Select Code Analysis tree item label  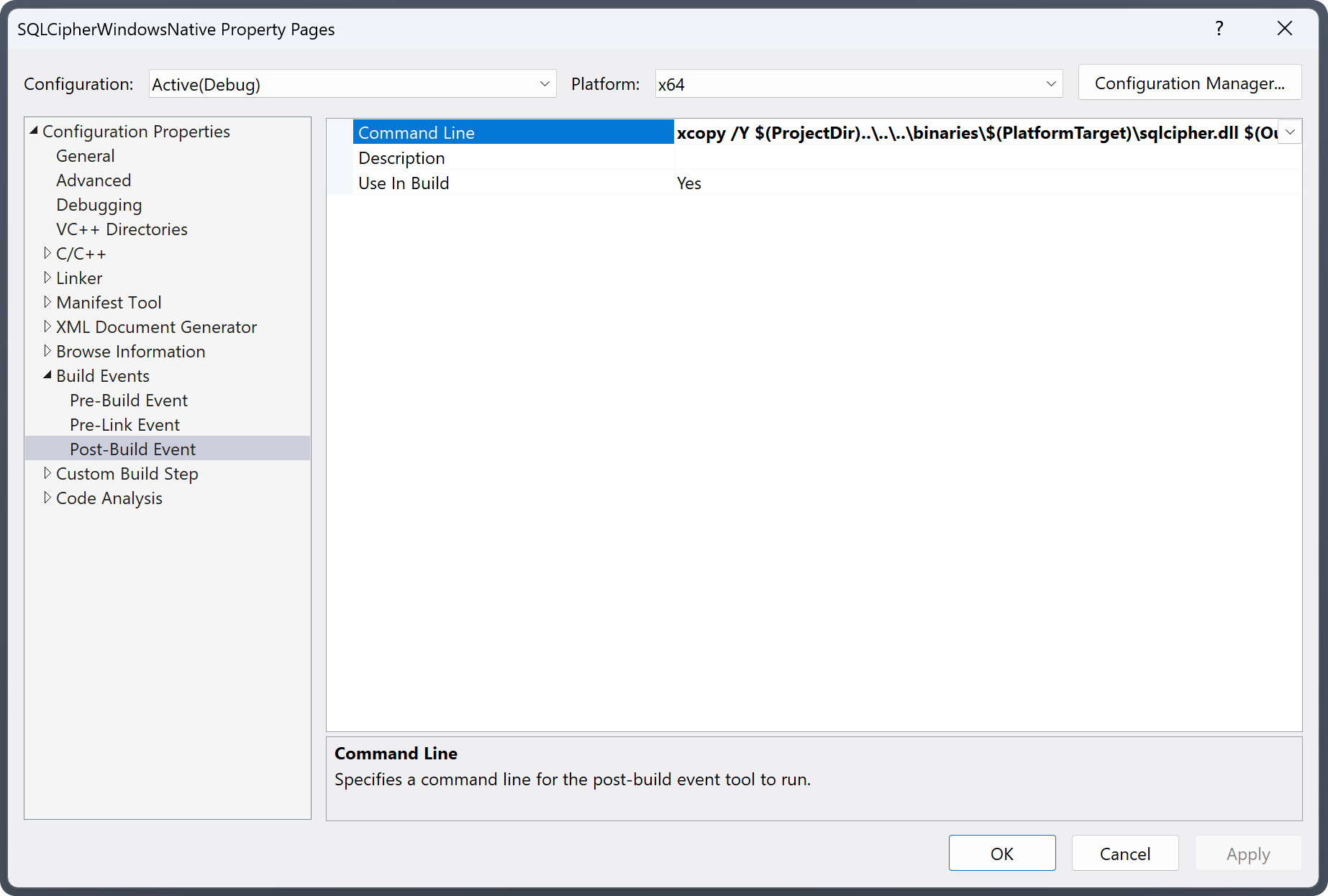(x=109, y=498)
